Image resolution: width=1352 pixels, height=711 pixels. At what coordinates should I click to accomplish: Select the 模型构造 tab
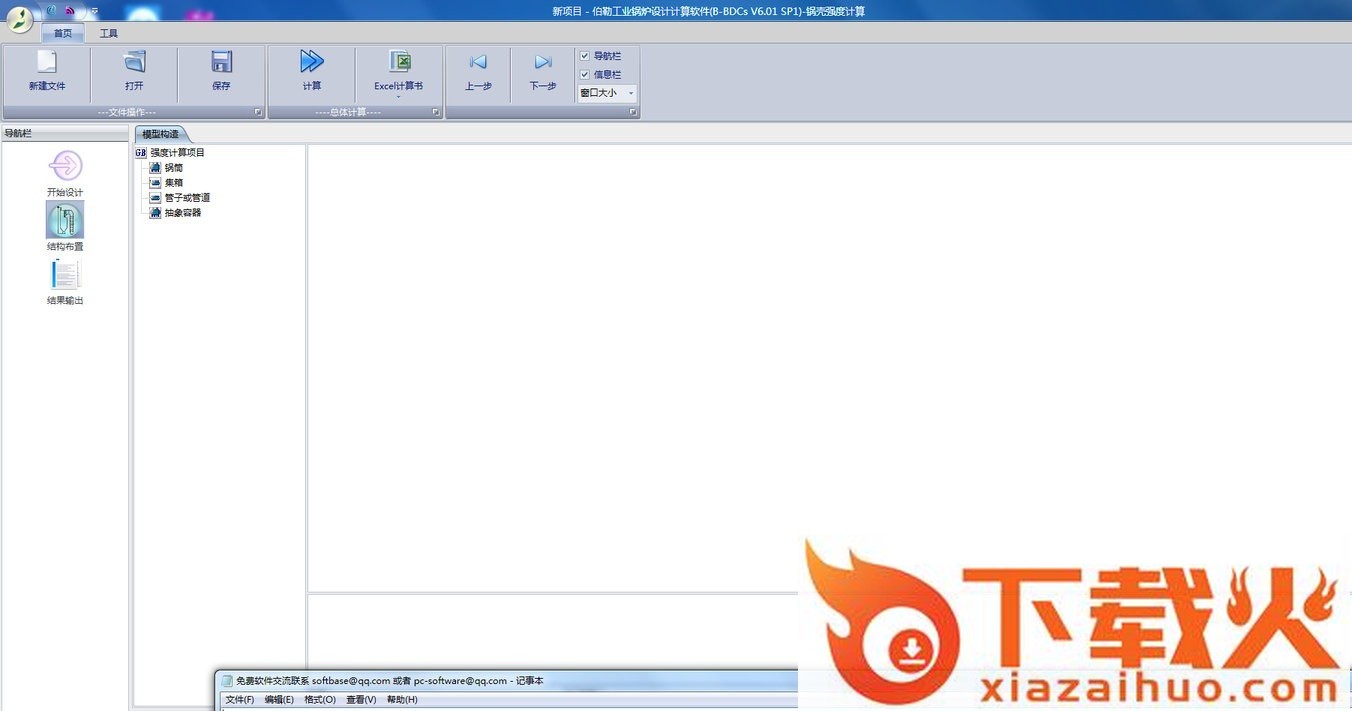[x=160, y=134]
